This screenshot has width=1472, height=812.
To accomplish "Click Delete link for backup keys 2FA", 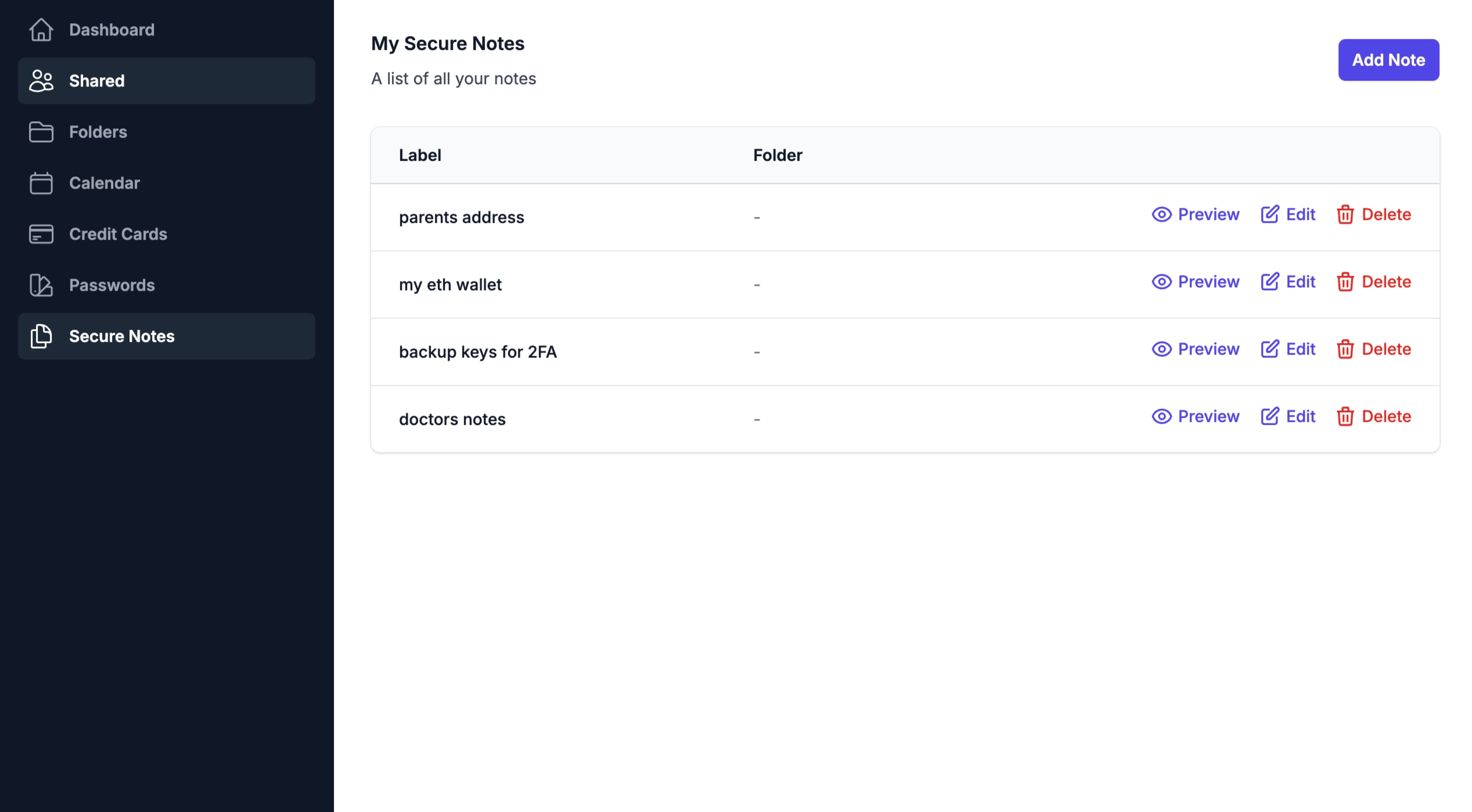I will 1373,349.
